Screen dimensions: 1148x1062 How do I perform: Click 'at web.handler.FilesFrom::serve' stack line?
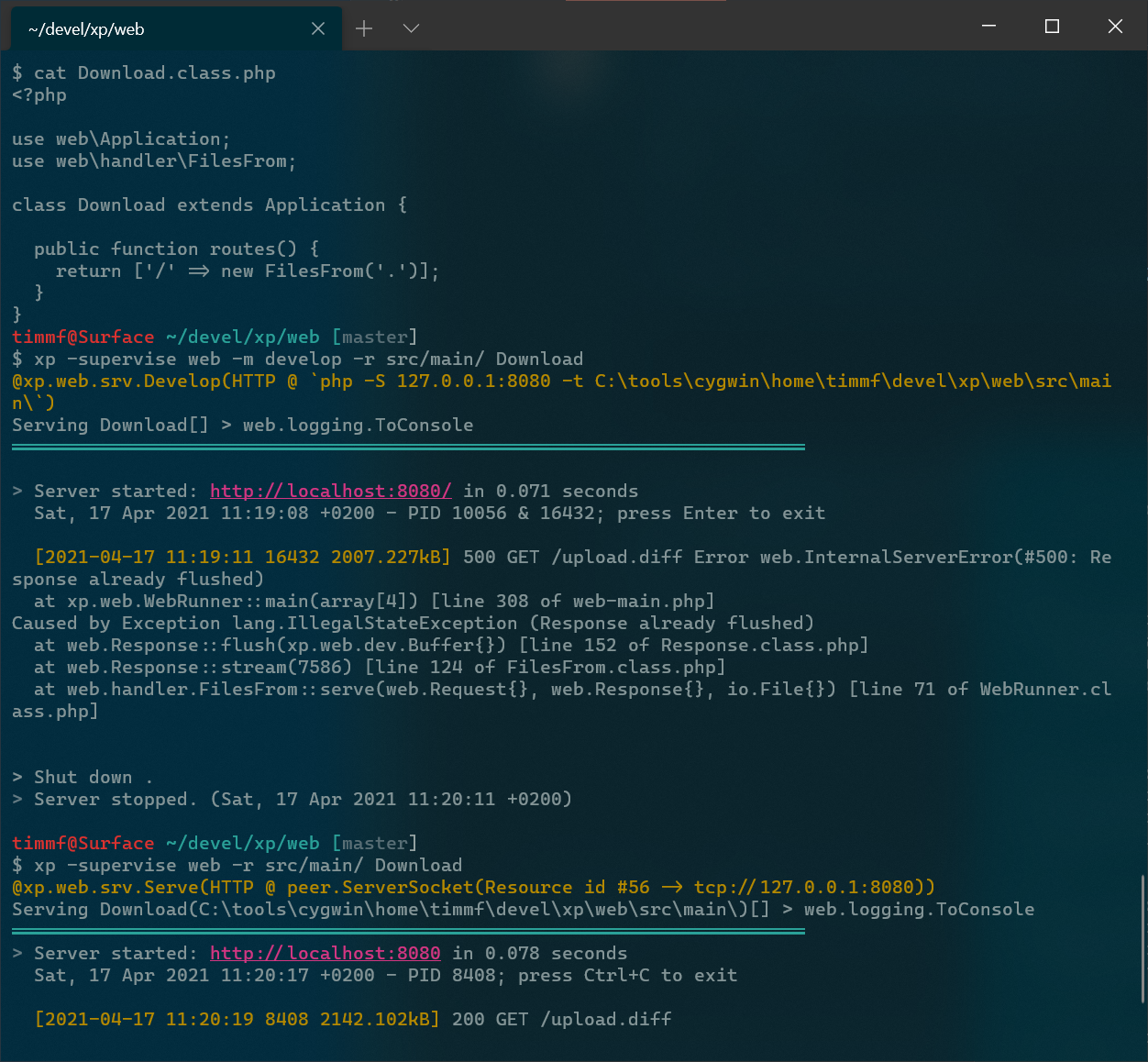[561, 700]
